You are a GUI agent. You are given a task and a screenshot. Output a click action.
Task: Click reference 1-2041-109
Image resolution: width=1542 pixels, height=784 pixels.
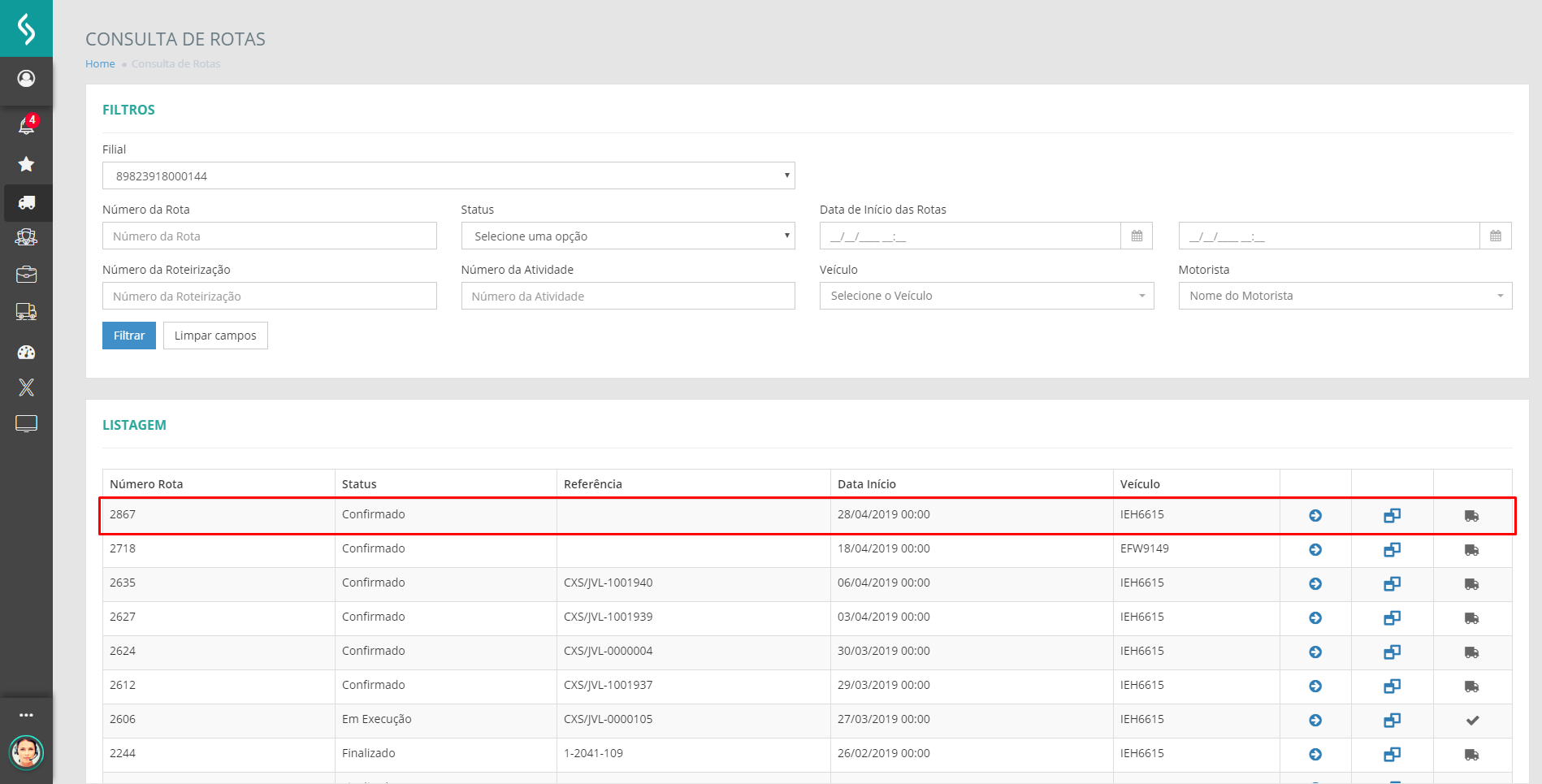[x=594, y=753]
